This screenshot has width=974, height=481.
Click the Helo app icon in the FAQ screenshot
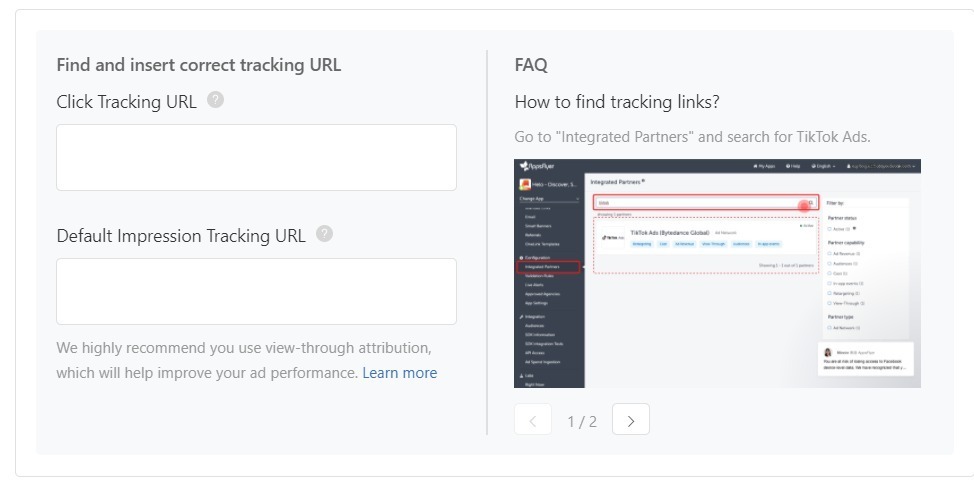point(525,185)
